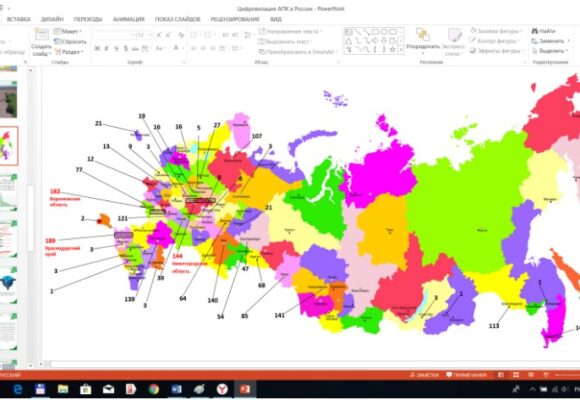Click the bulleted list icon

(x=194, y=35)
